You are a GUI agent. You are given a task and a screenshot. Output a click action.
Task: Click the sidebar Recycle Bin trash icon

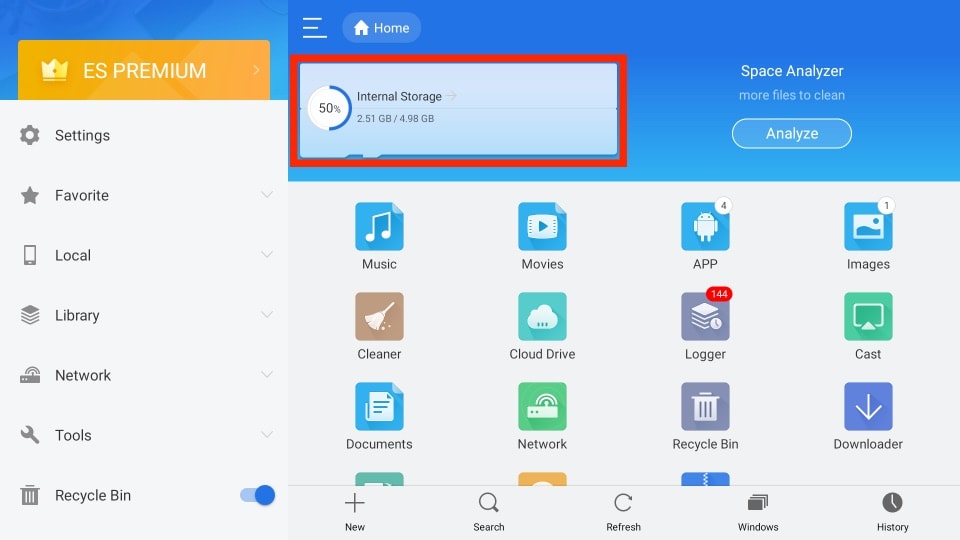click(x=29, y=495)
